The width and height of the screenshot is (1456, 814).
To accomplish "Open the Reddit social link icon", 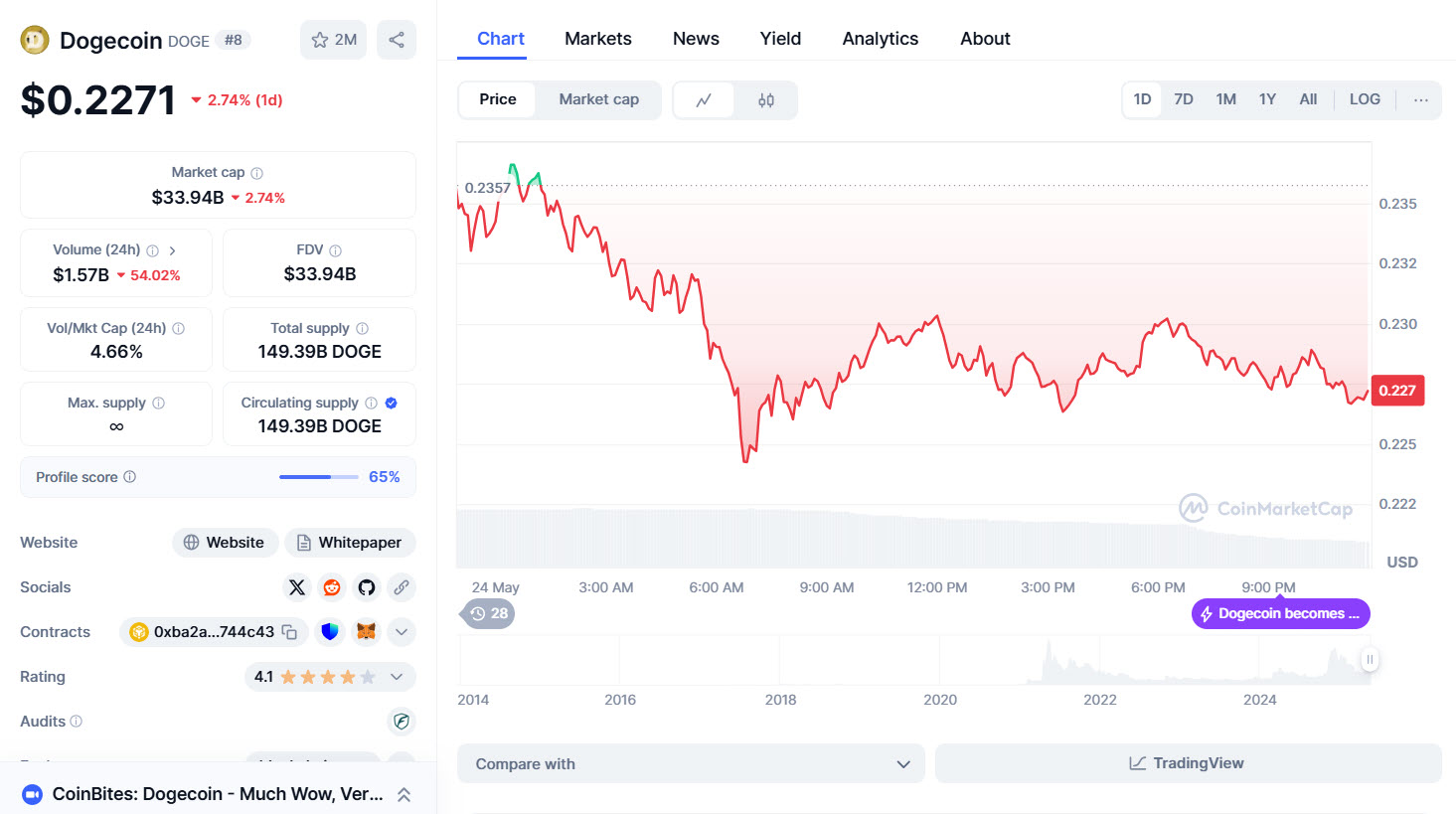I will pyautogui.click(x=332, y=587).
